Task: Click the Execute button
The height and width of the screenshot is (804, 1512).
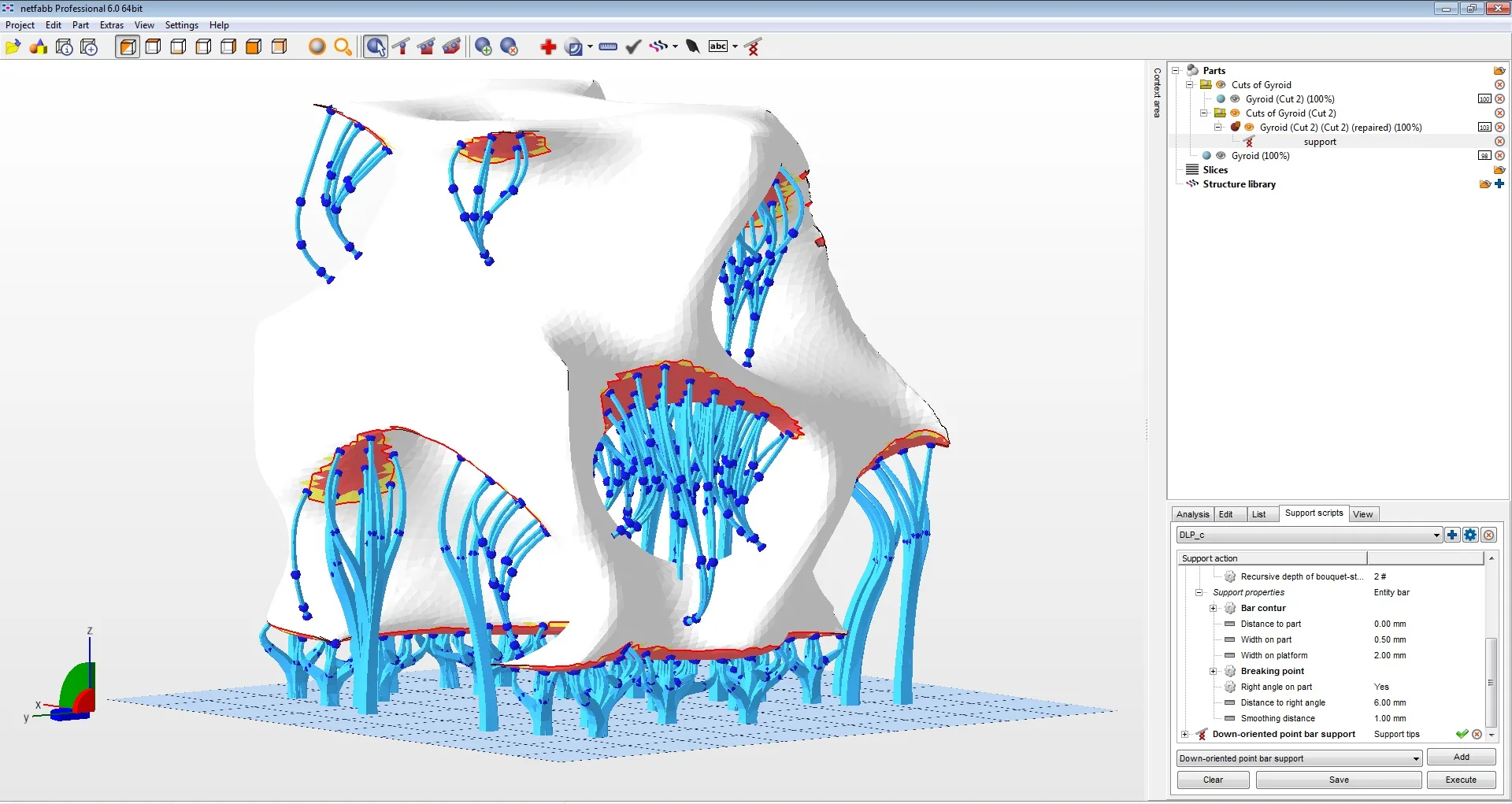Action: click(x=1461, y=780)
